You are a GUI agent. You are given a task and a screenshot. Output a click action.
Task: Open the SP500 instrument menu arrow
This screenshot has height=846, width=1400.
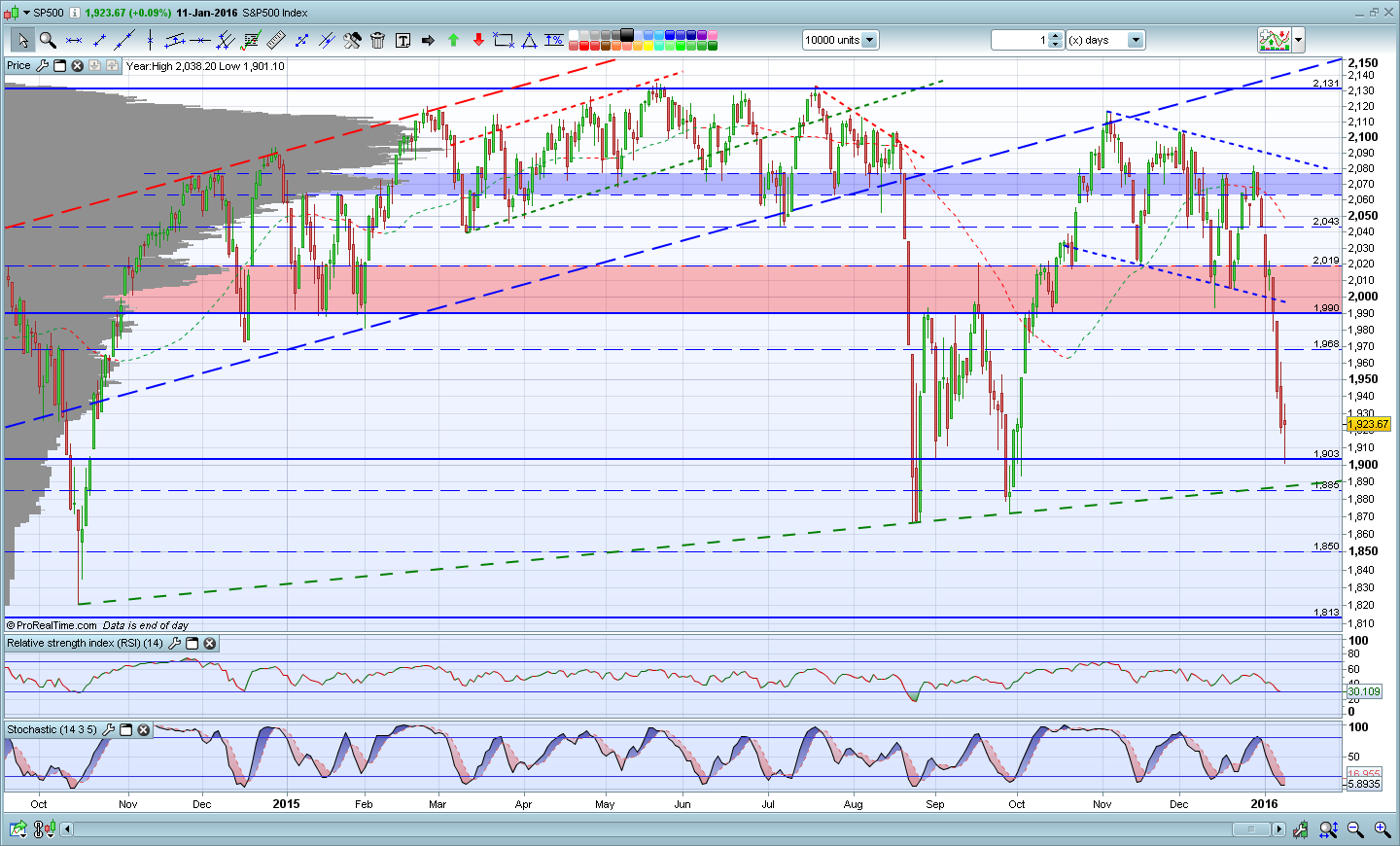click(x=26, y=13)
